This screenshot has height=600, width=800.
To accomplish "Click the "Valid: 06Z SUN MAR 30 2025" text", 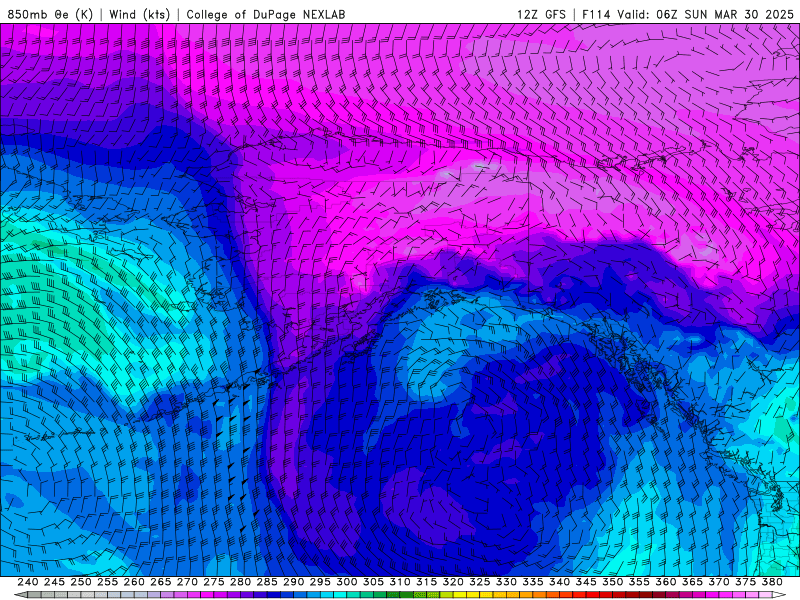I will [x=705, y=14].
